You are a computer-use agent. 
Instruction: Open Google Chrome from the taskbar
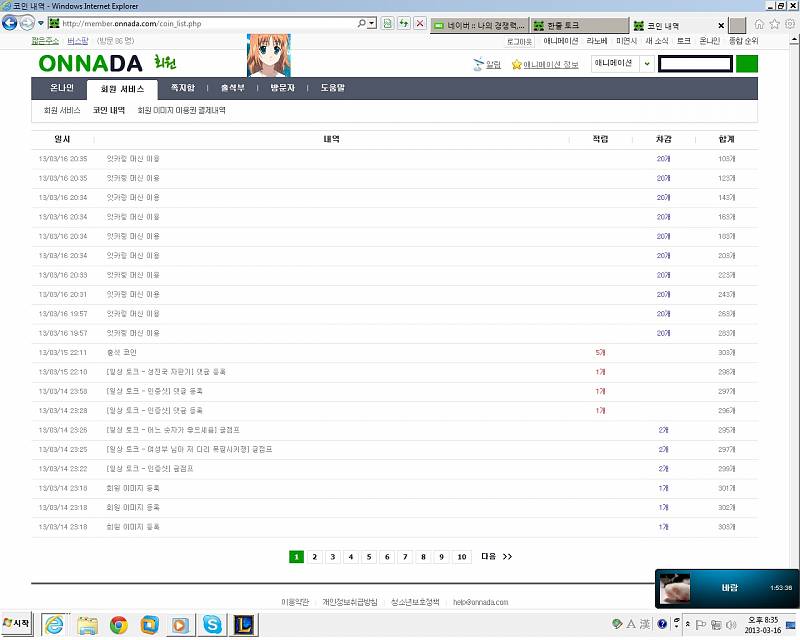pyautogui.click(x=119, y=625)
